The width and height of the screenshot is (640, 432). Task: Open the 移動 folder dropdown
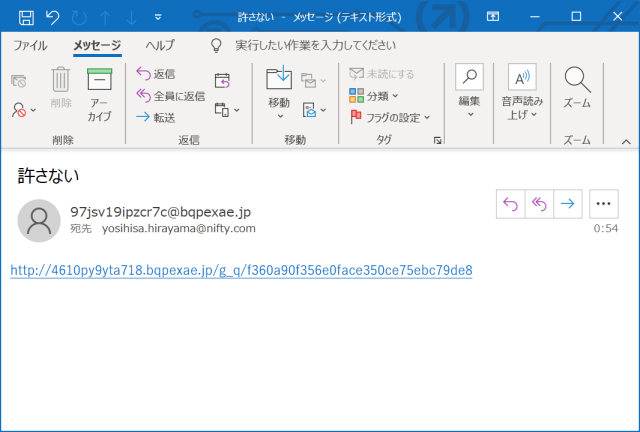(279, 93)
